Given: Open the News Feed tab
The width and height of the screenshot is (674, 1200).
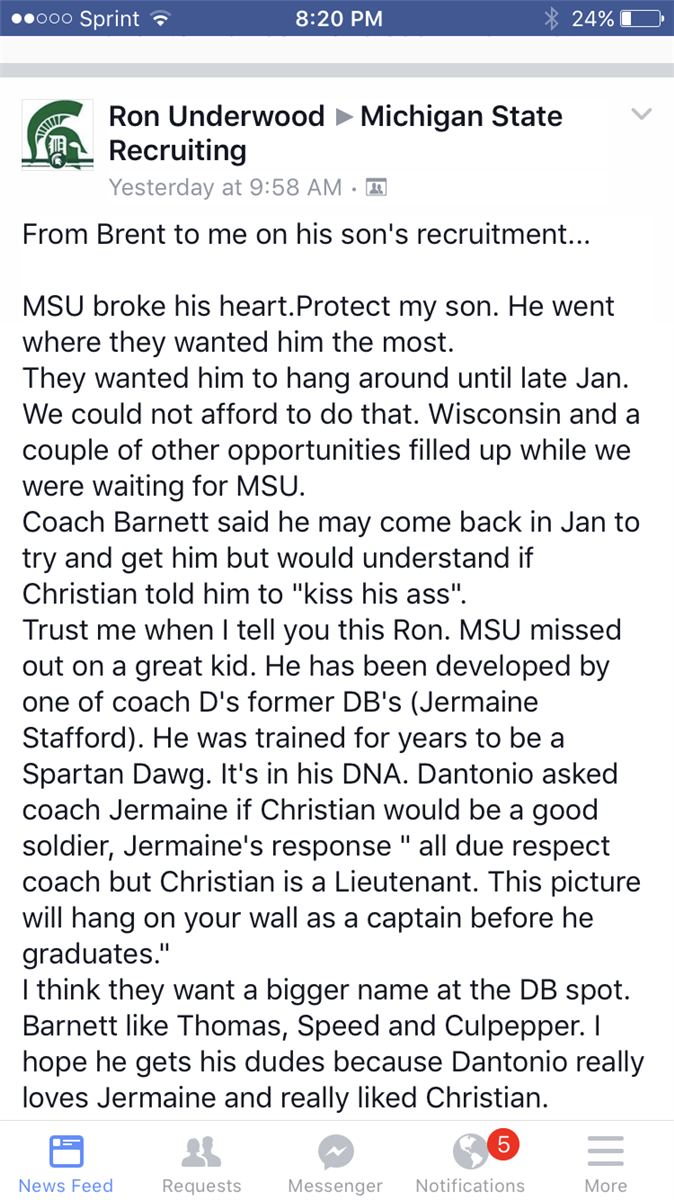Looking at the screenshot, I should pos(66,1162).
